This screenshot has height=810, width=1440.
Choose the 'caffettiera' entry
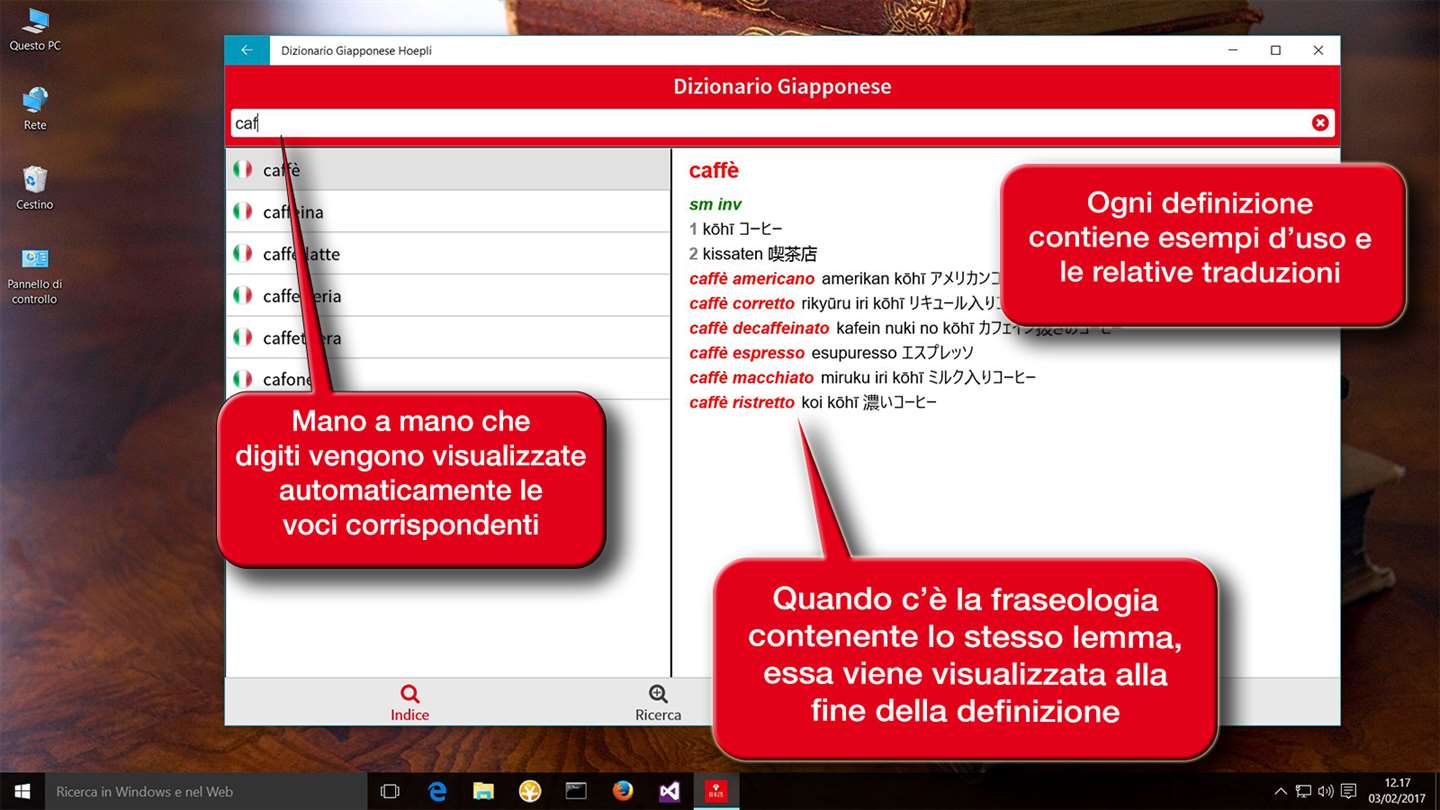click(448, 338)
